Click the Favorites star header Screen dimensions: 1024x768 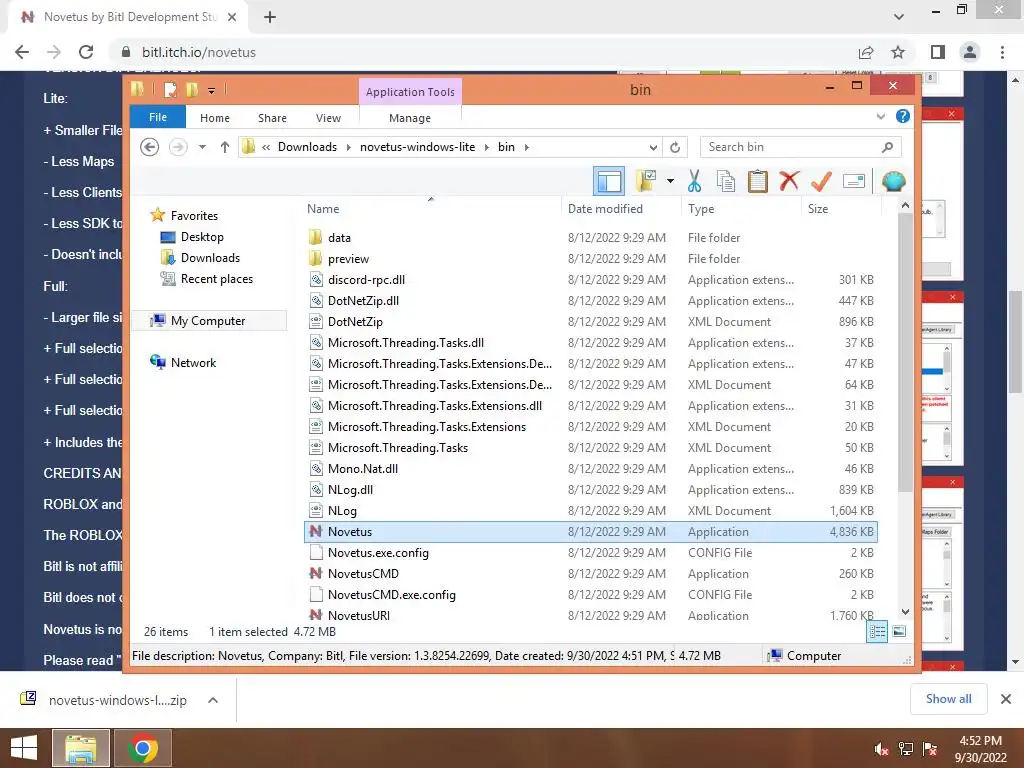pos(195,216)
